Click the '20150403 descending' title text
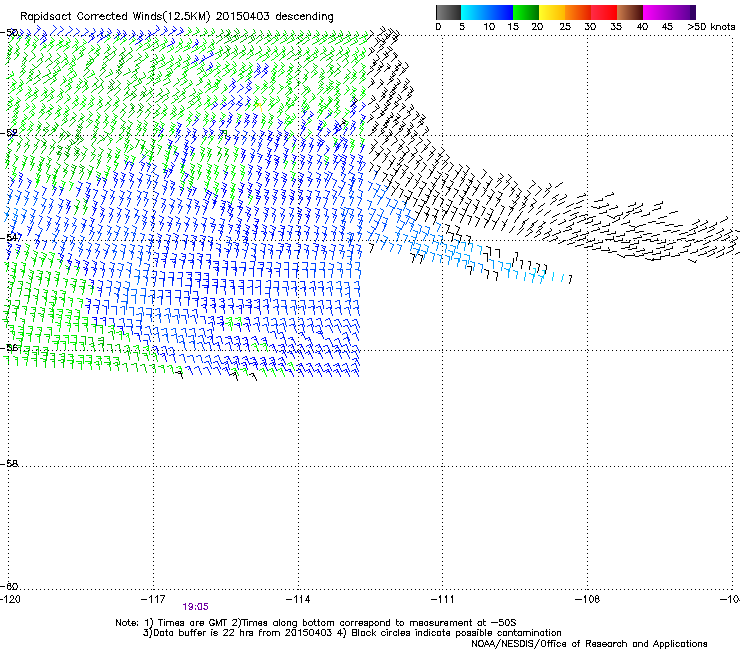This screenshot has width=740, height=650. pyautogui.click(x=275, y=16)
